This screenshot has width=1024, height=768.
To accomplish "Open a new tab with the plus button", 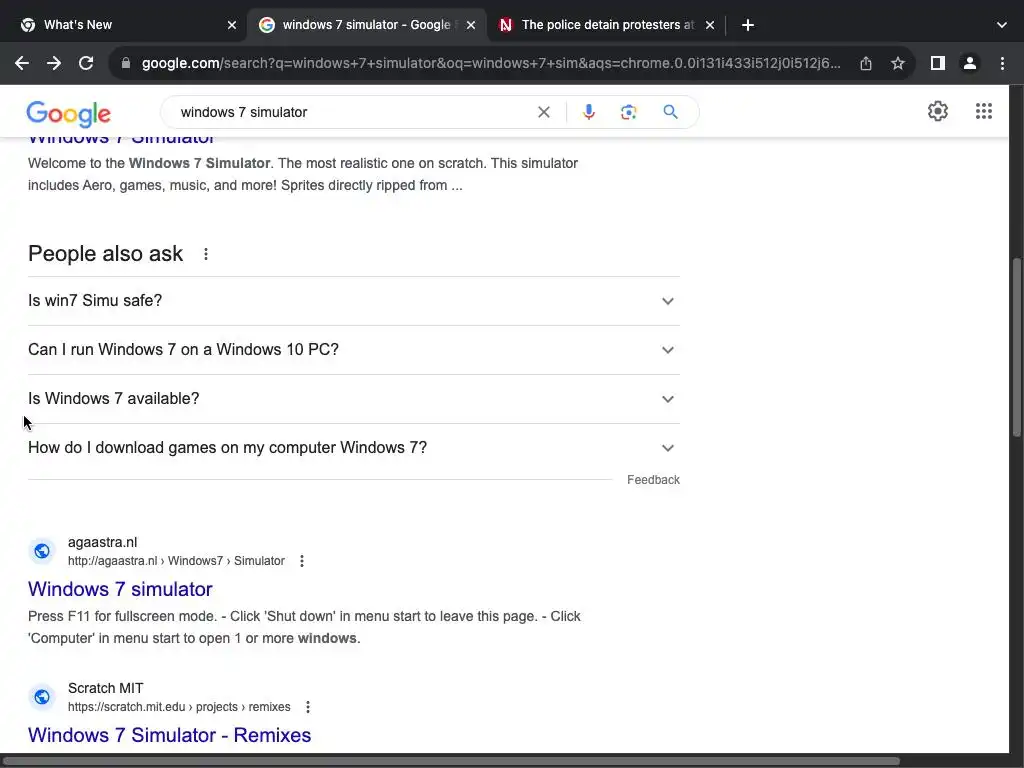I will point(748,25).
